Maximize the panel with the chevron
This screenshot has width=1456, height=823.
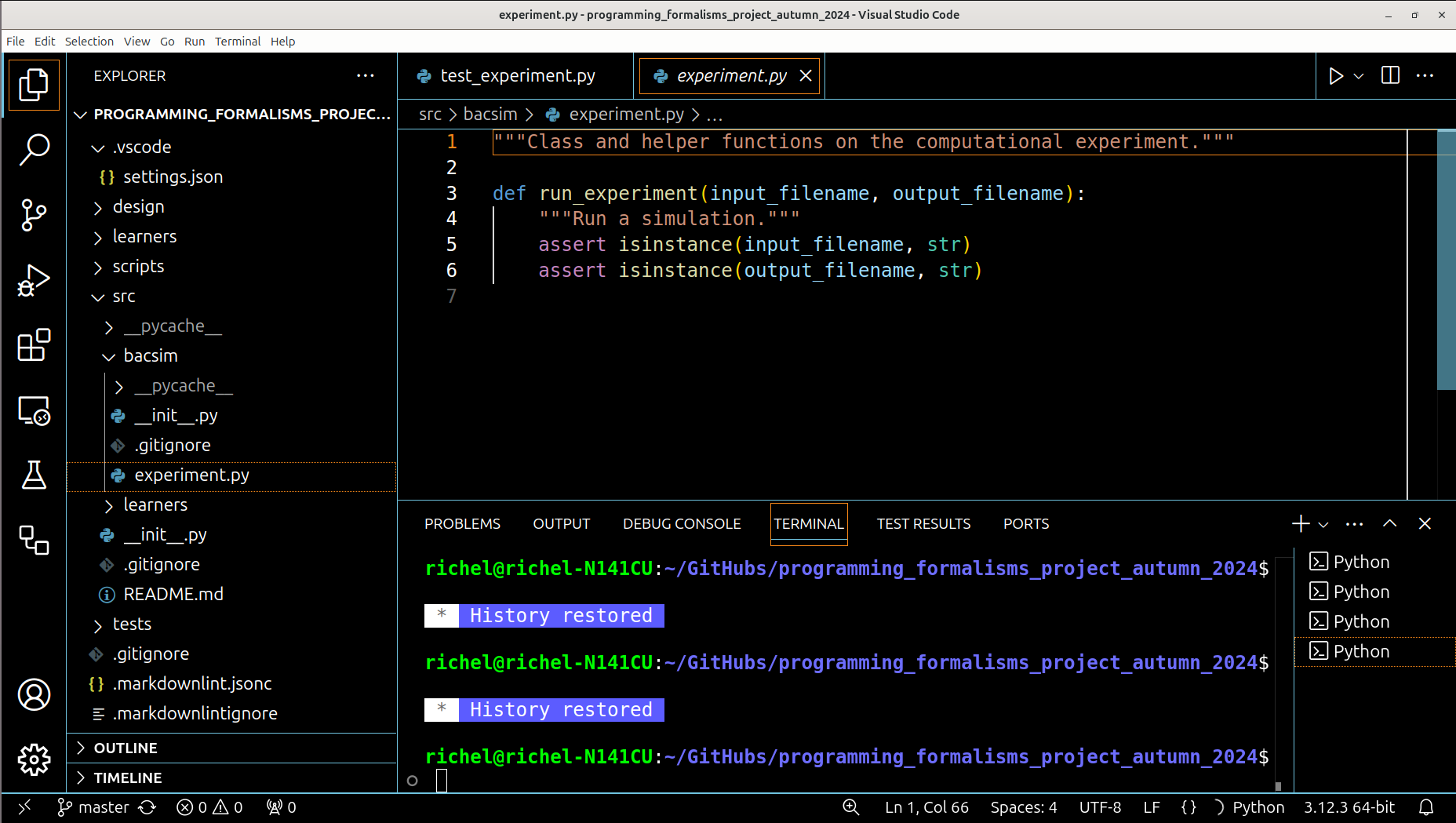click(1389, 523)
